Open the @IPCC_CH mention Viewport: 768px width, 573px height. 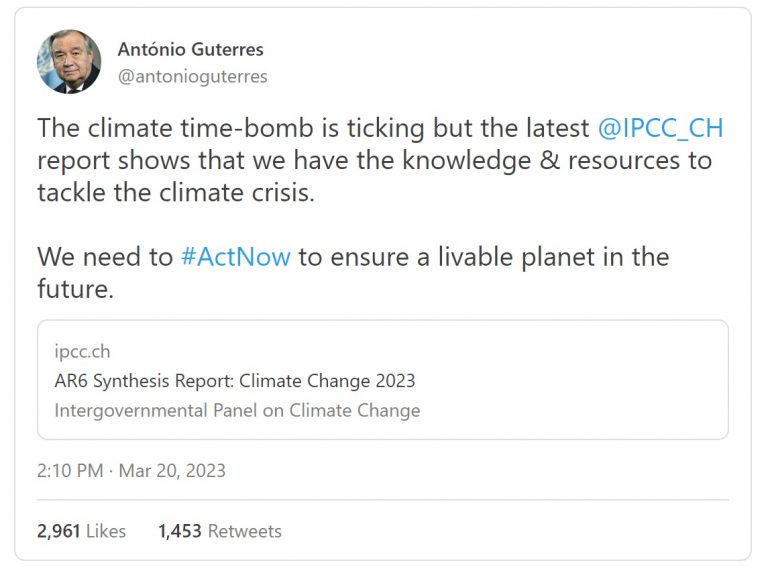pos(660,128)
